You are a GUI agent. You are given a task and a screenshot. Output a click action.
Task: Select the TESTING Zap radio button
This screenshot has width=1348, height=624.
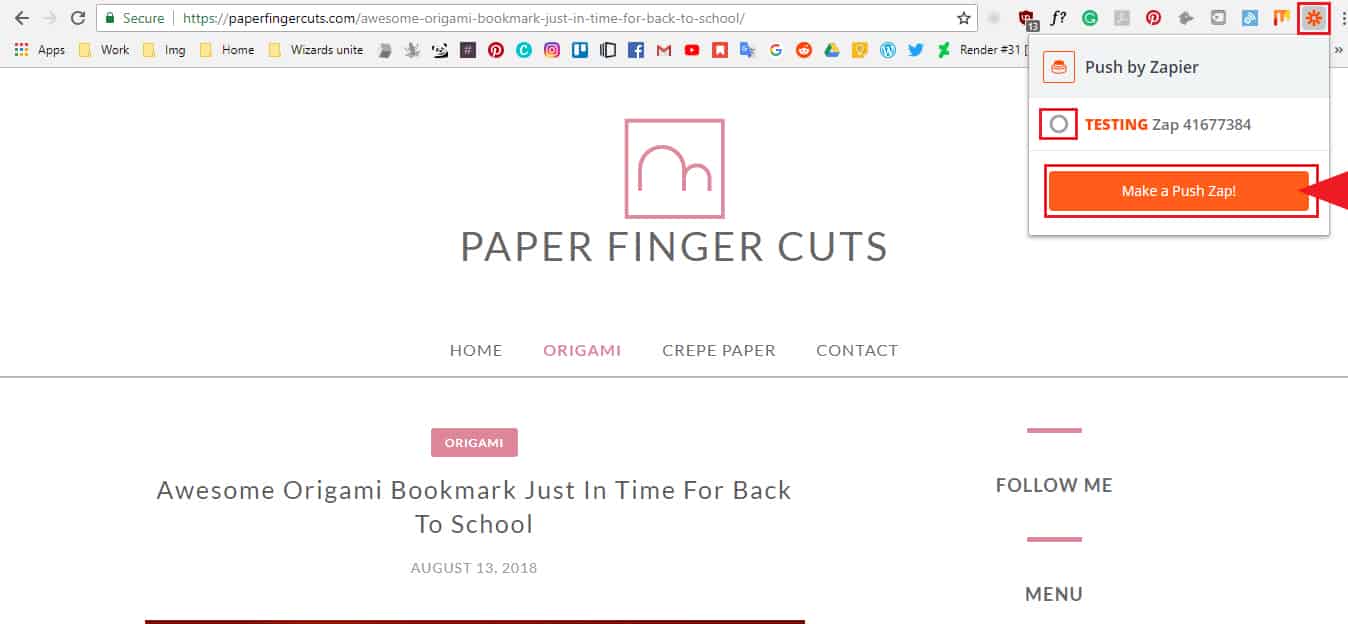point(1059,125)
